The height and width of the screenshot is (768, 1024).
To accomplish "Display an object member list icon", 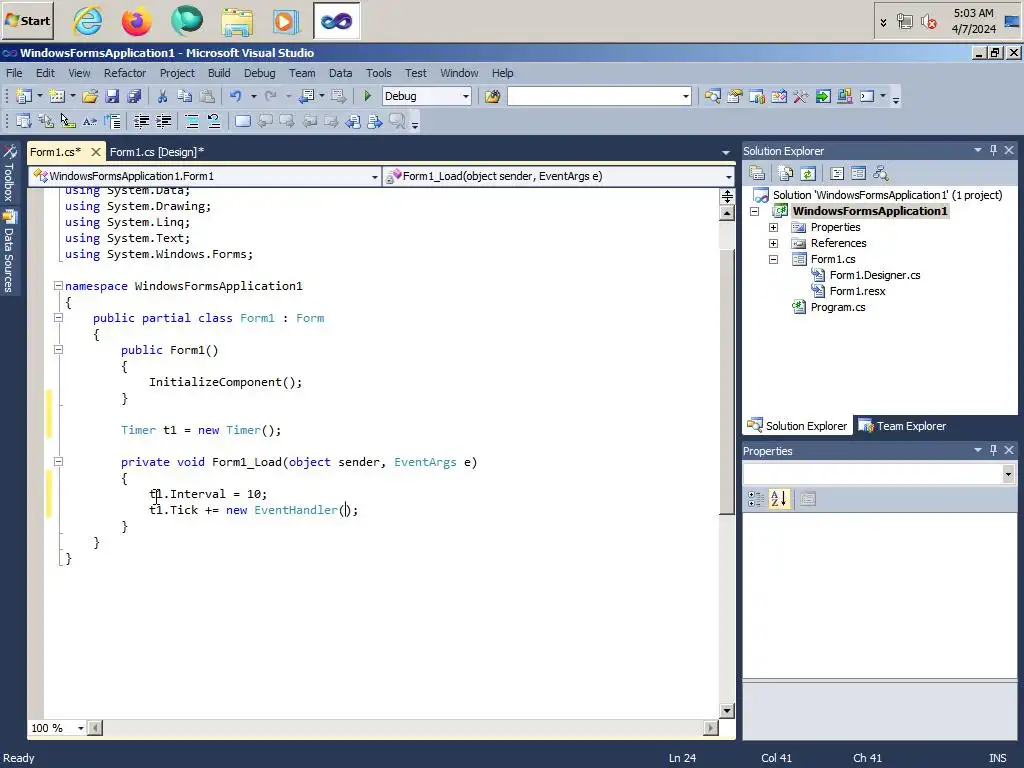I will point(24,121).
